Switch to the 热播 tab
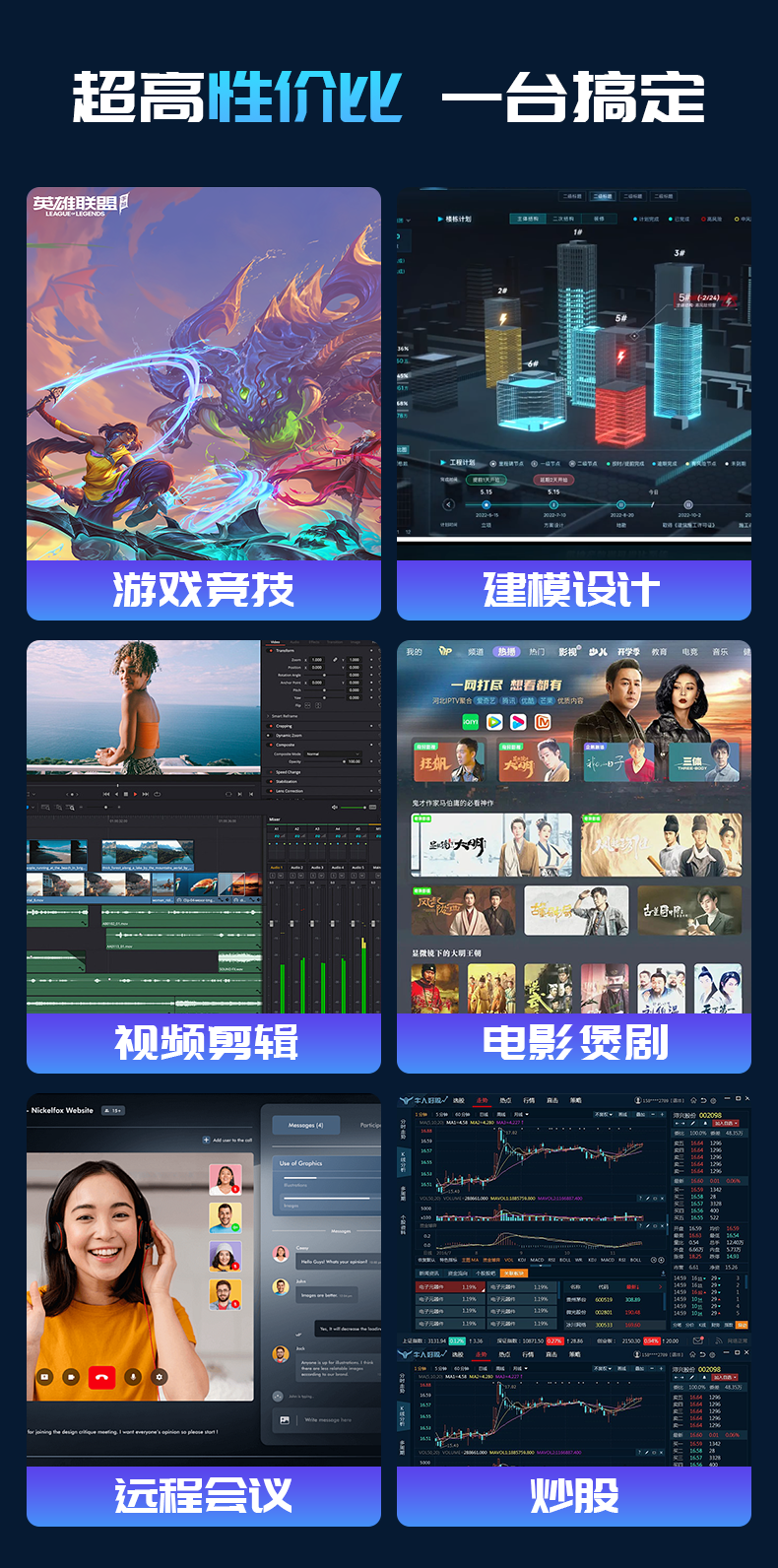The width and height of the screenshot is (778, 1568). [x=506, y=652]
